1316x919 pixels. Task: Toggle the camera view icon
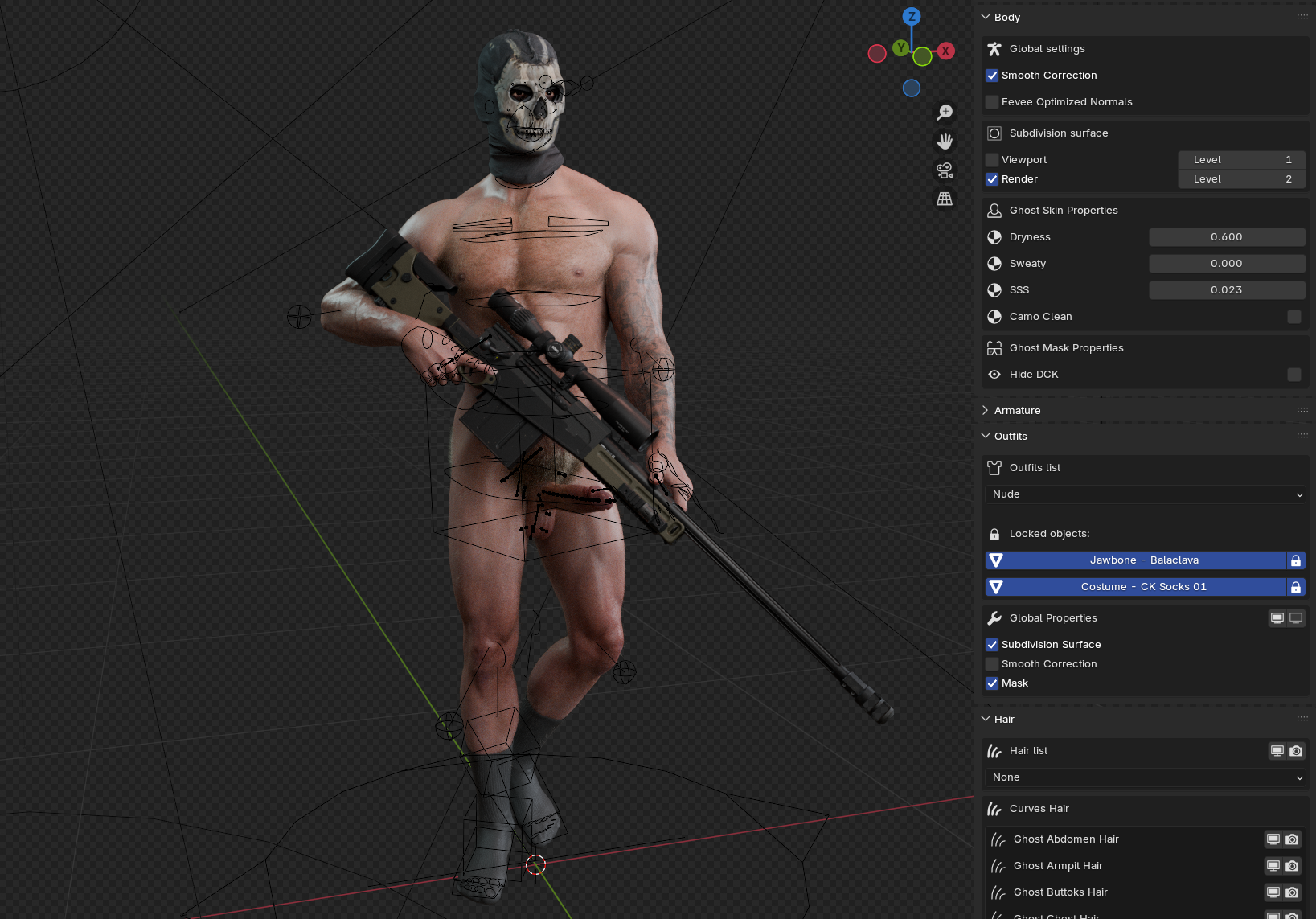[x=945, y=170]
